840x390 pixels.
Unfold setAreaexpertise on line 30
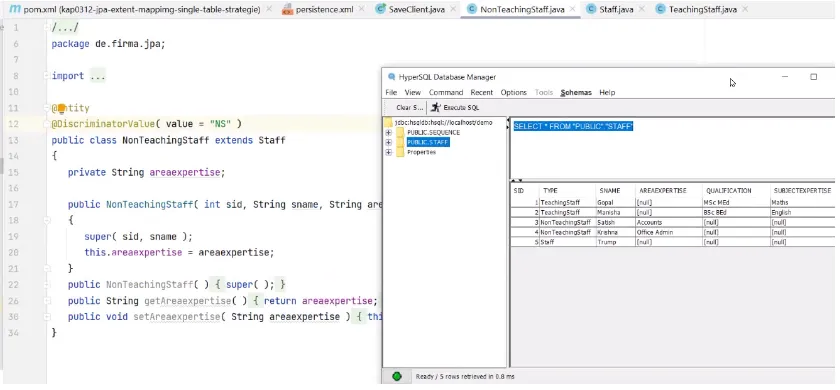pyautogui.click(x=46, y=317)
